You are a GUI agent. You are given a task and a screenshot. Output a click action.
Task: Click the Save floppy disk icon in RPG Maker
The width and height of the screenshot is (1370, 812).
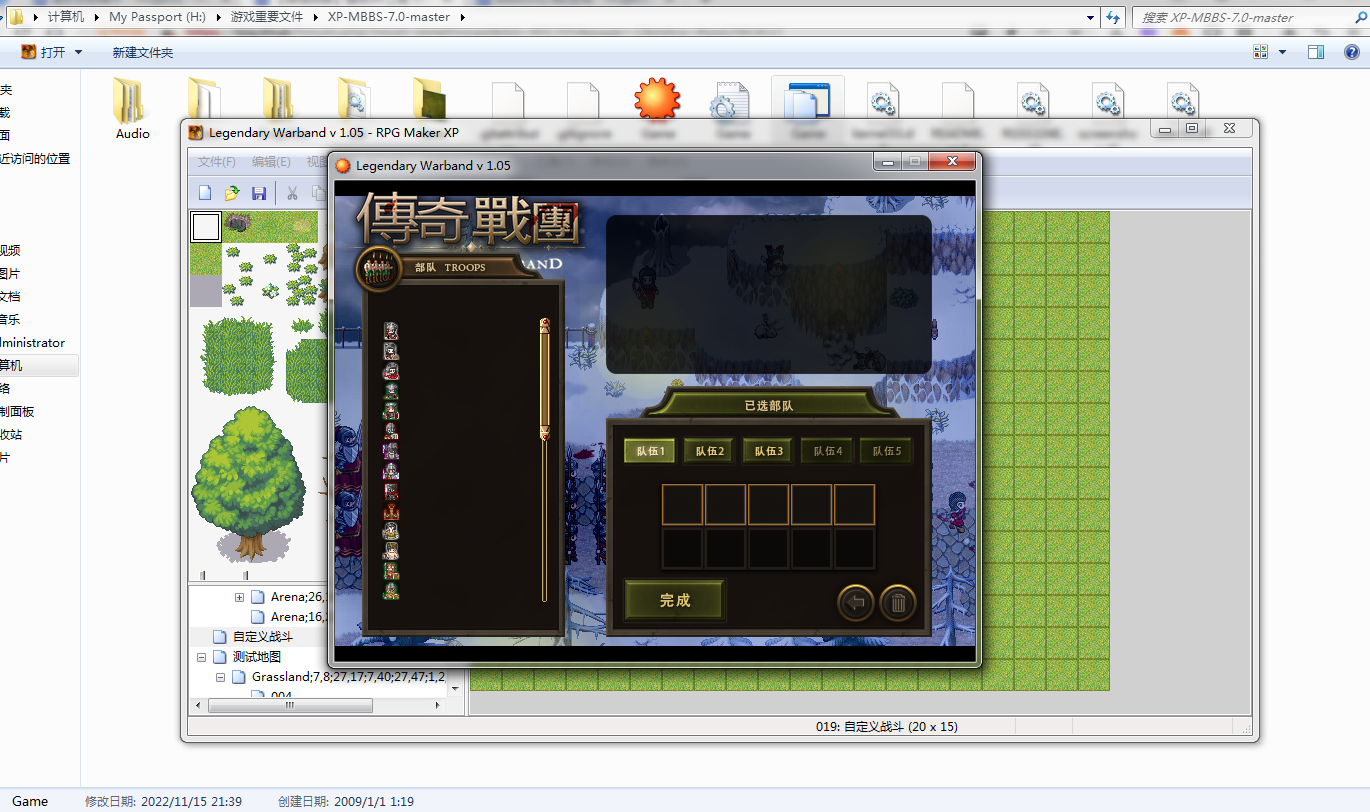click(x=259, y=193)
